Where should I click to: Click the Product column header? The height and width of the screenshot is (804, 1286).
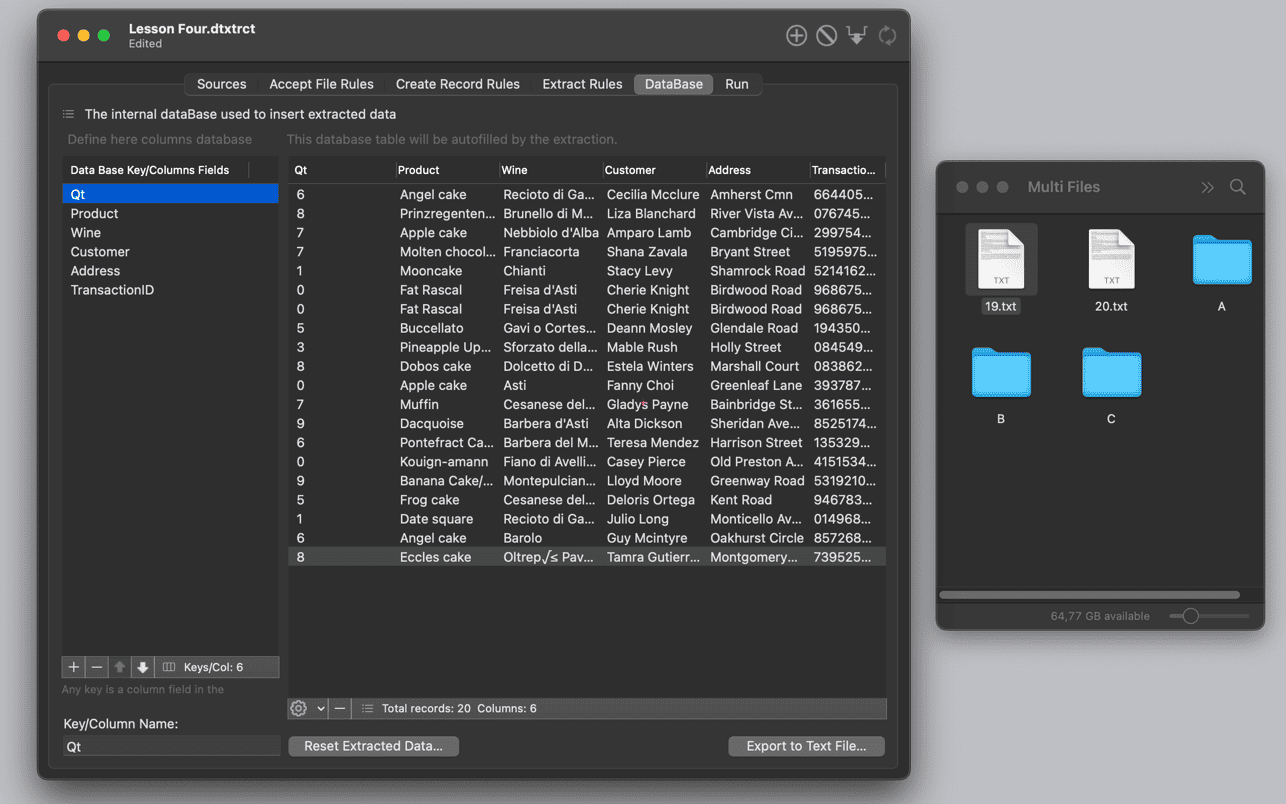coord(418,170)
